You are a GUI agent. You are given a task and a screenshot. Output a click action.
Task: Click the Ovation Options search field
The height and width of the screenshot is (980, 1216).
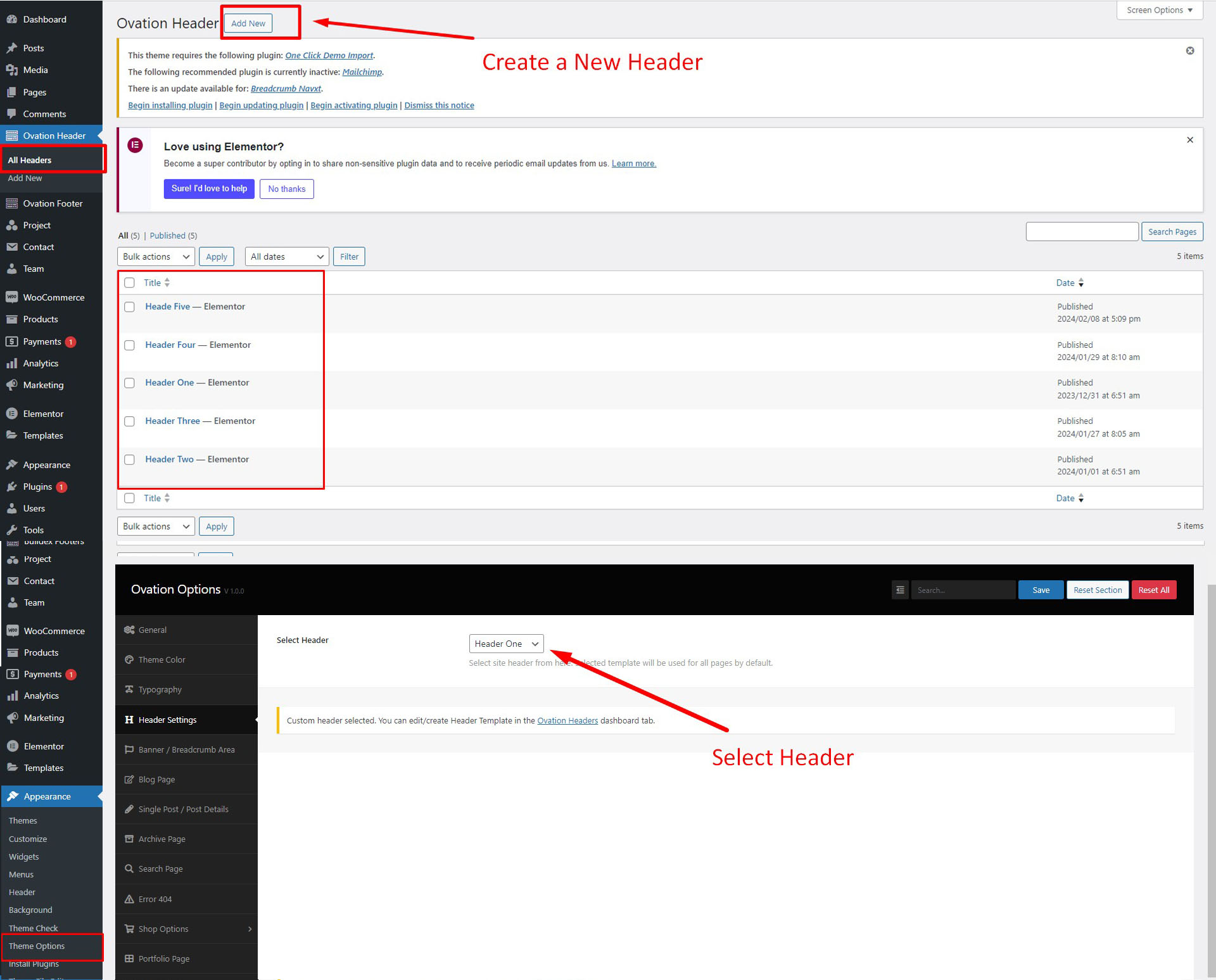[963, 590]
